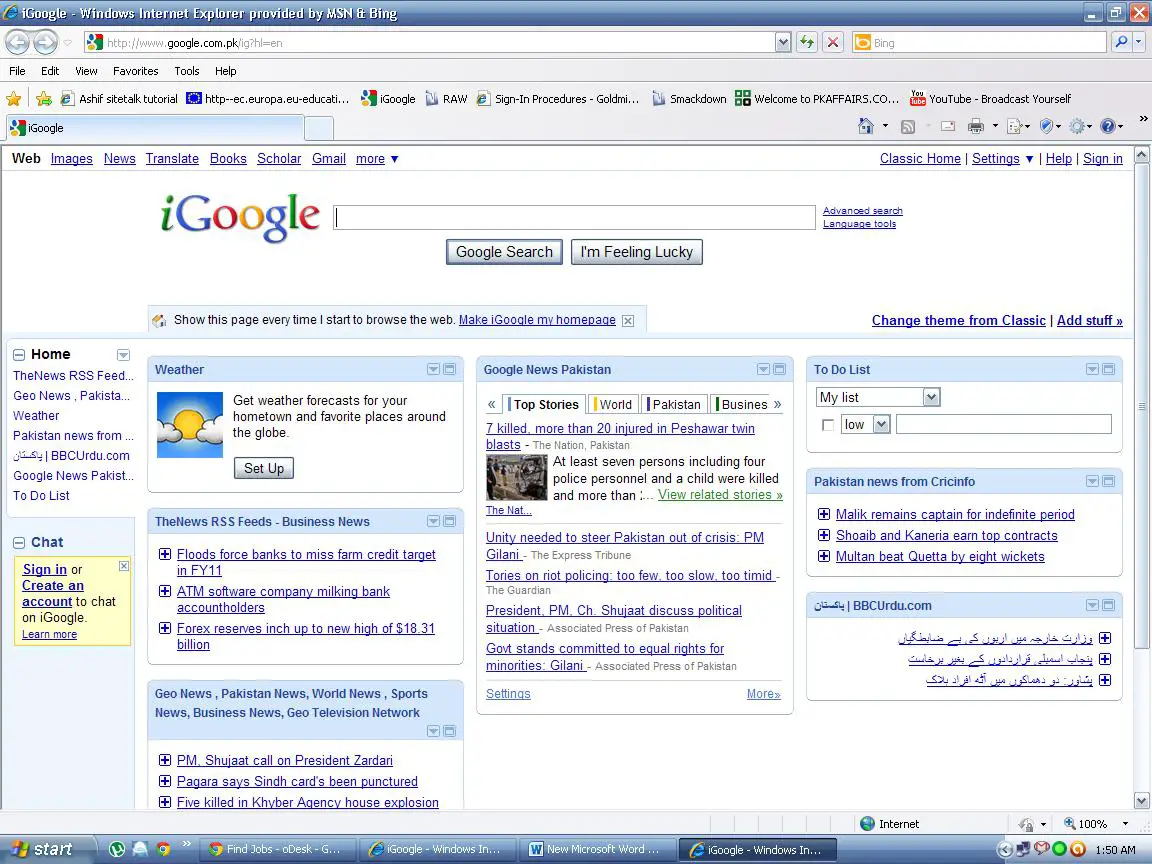Collapse the Chat sidebar section
The width and height of the screenshot is (1152, 864).
(x=19, y=543)
